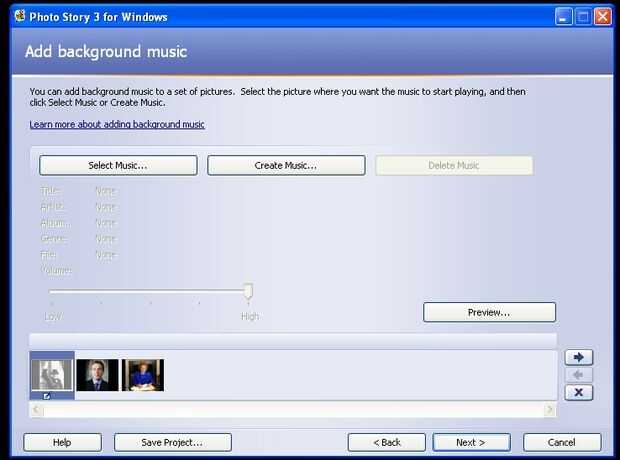Close the Photo Story window
Viewport: 620px width, 460px height.
click(x=603, y=17)
